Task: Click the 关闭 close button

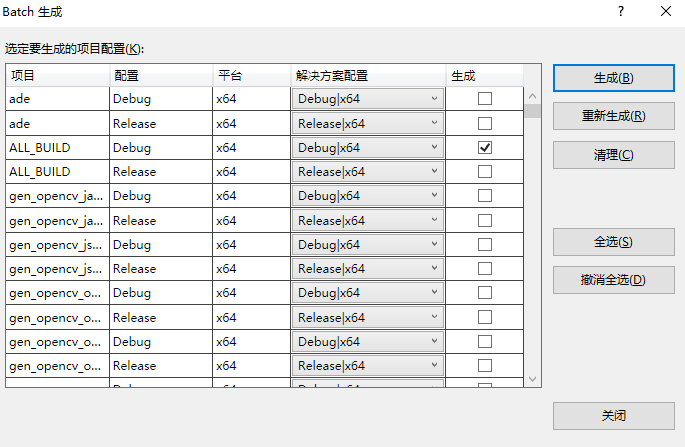Action: [613, 416]
